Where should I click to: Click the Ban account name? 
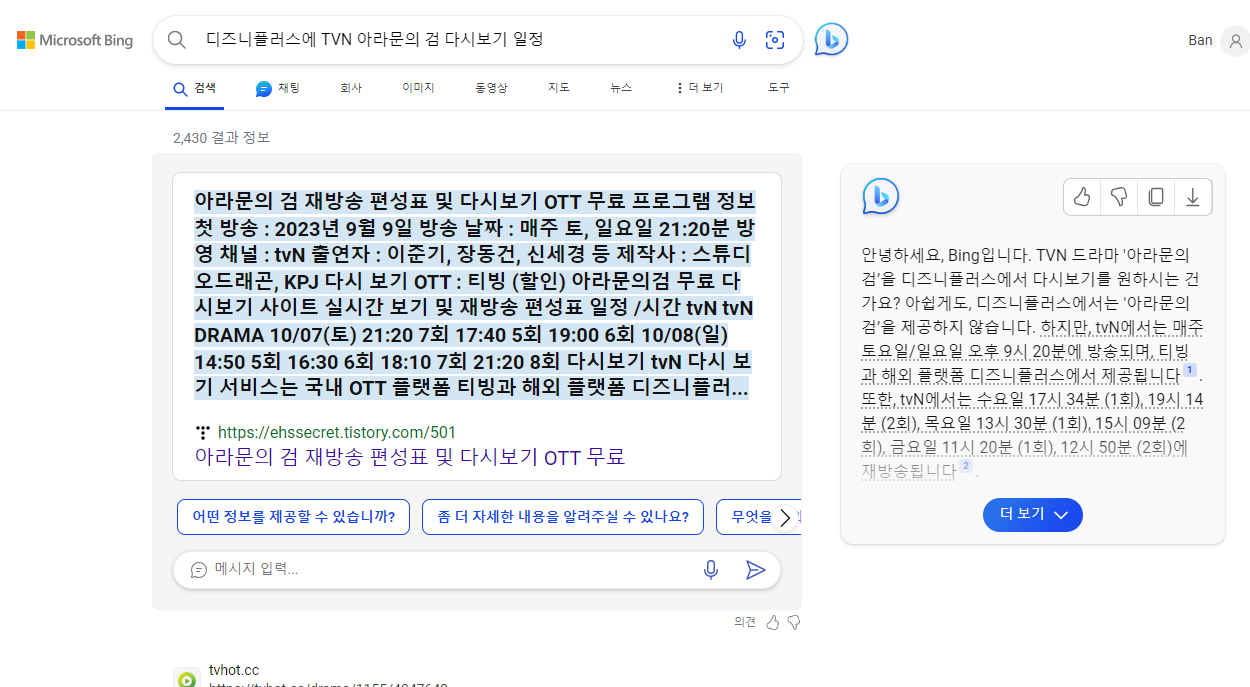tap(1200, 41)
